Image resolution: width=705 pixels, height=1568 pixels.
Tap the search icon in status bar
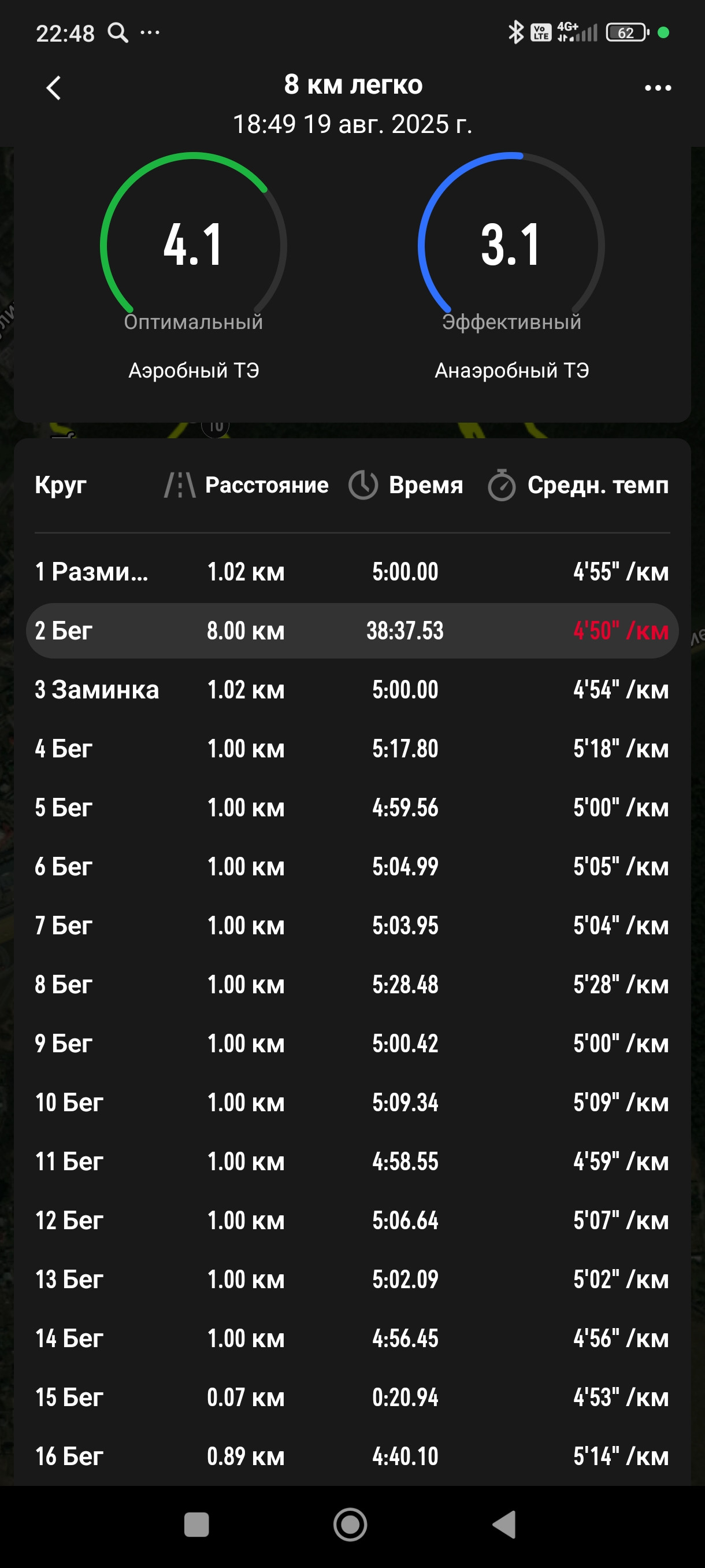point(118,32)
